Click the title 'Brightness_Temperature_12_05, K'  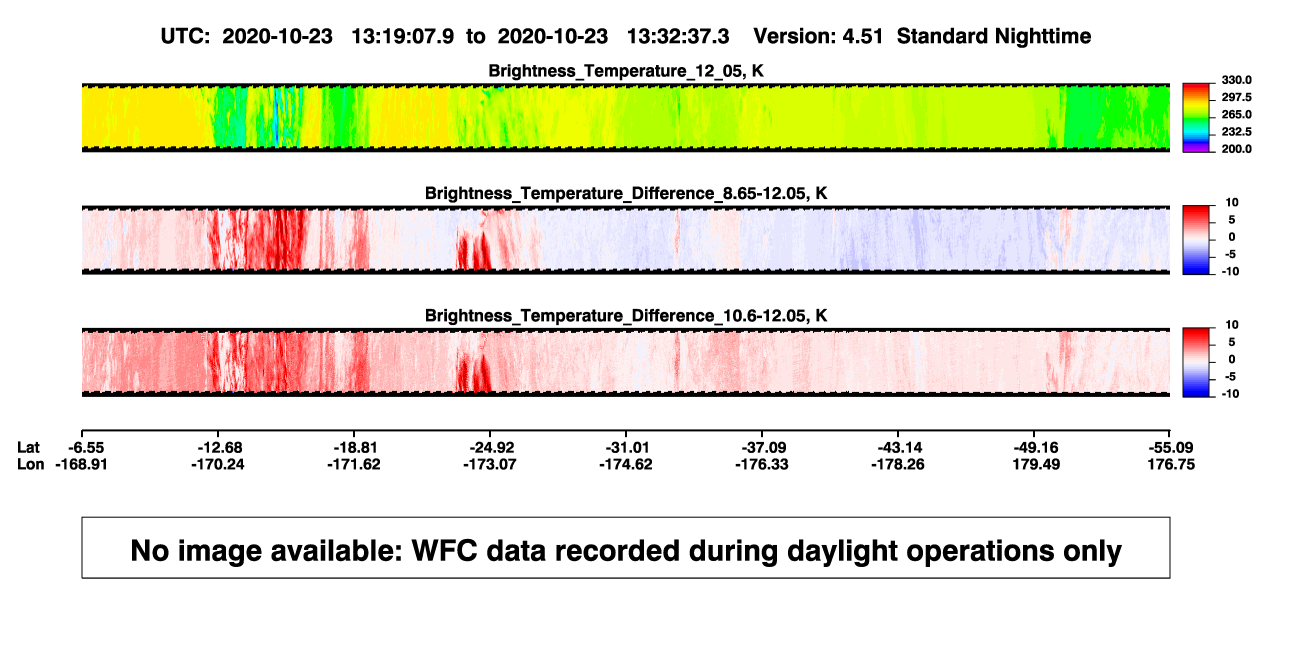(625, 71)
